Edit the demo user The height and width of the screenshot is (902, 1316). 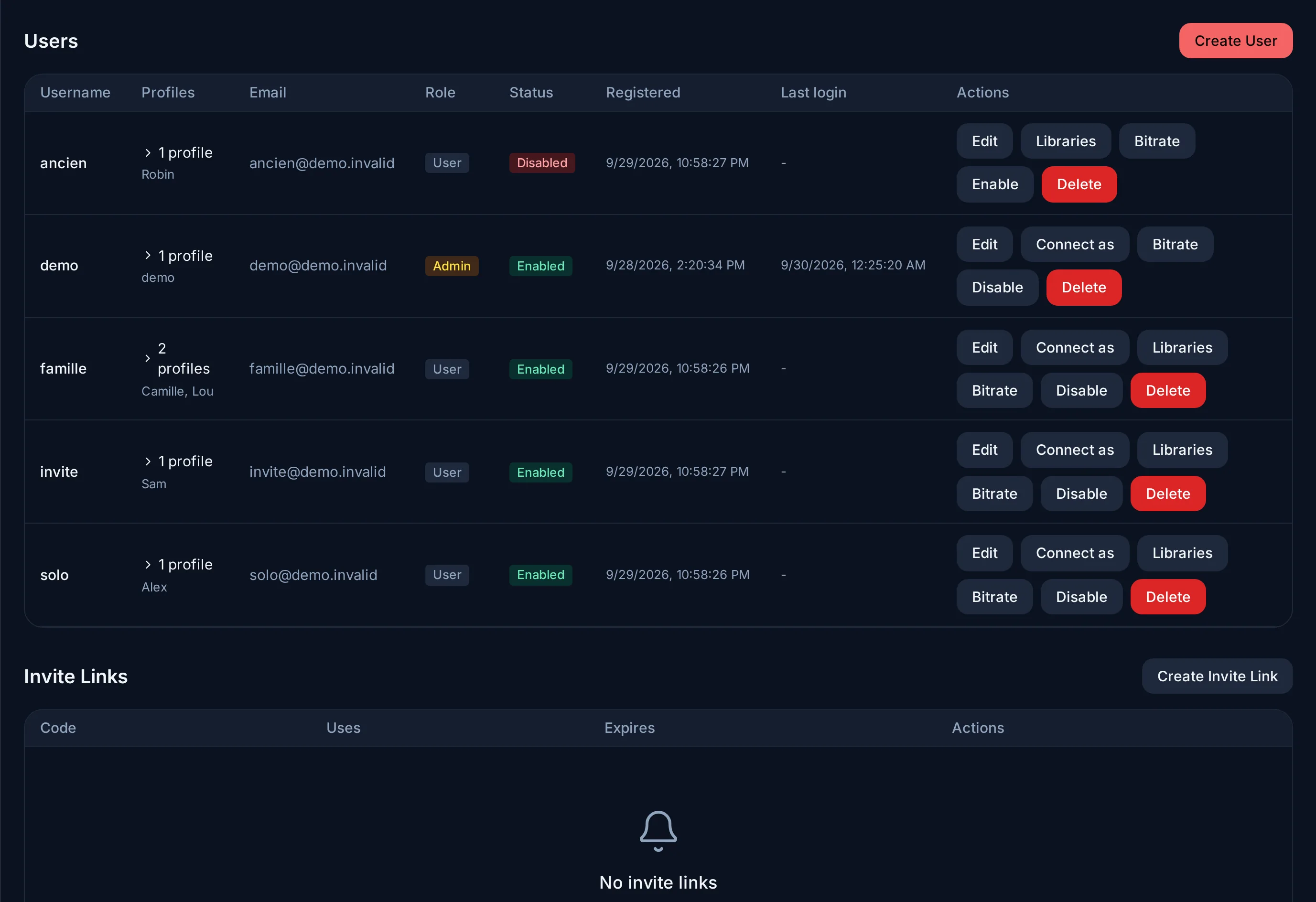984,245
